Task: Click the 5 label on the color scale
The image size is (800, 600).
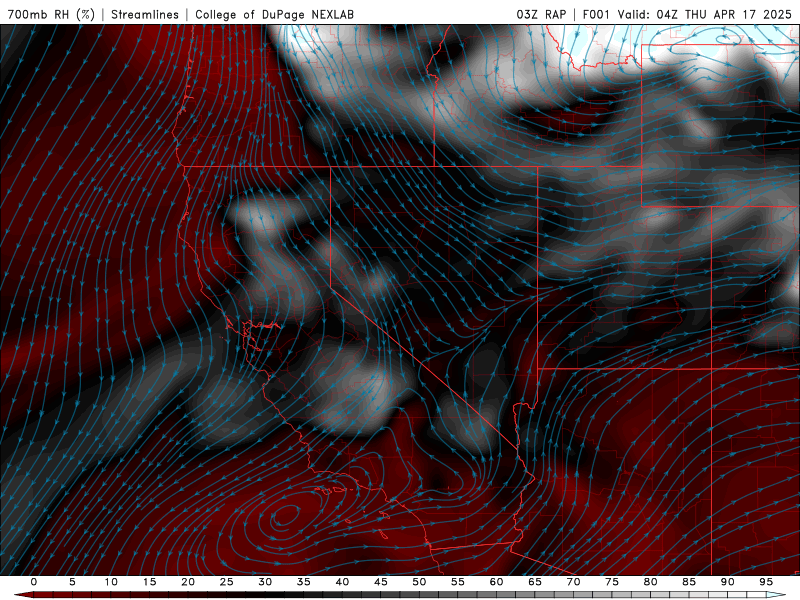Action: [x=72, y=582]
